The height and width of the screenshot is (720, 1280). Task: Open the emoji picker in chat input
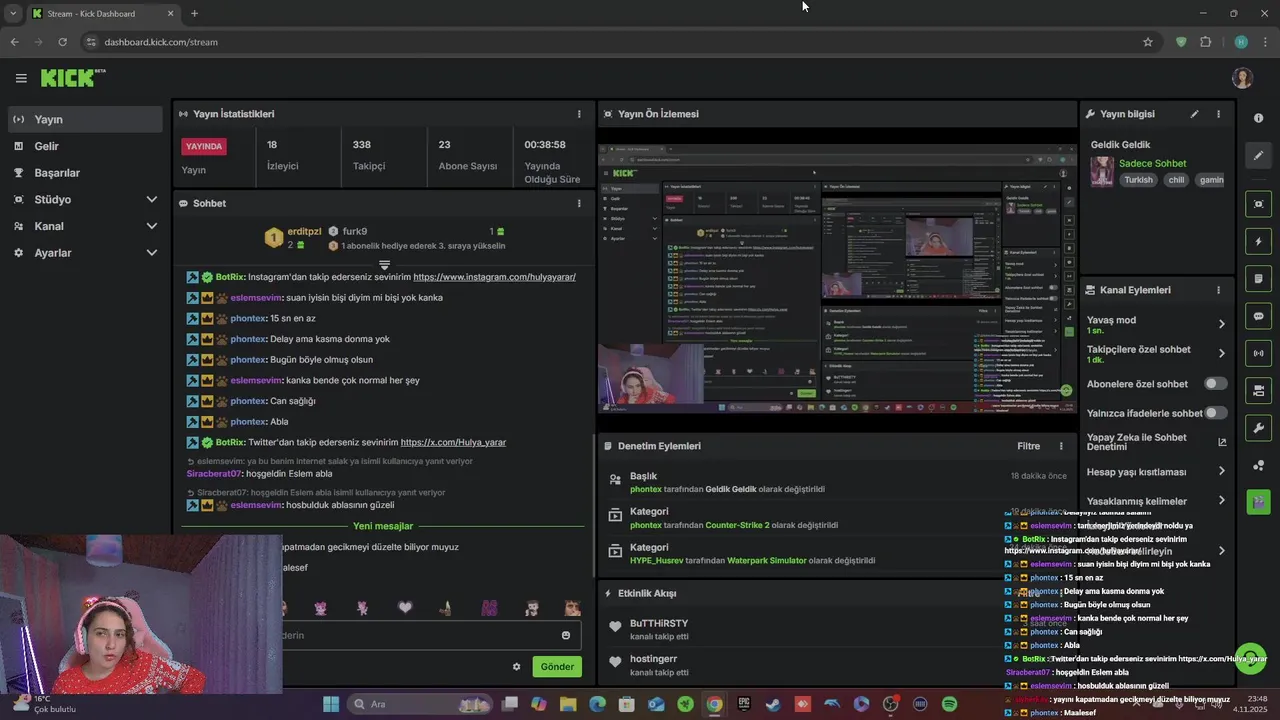(x=566, y=635)
